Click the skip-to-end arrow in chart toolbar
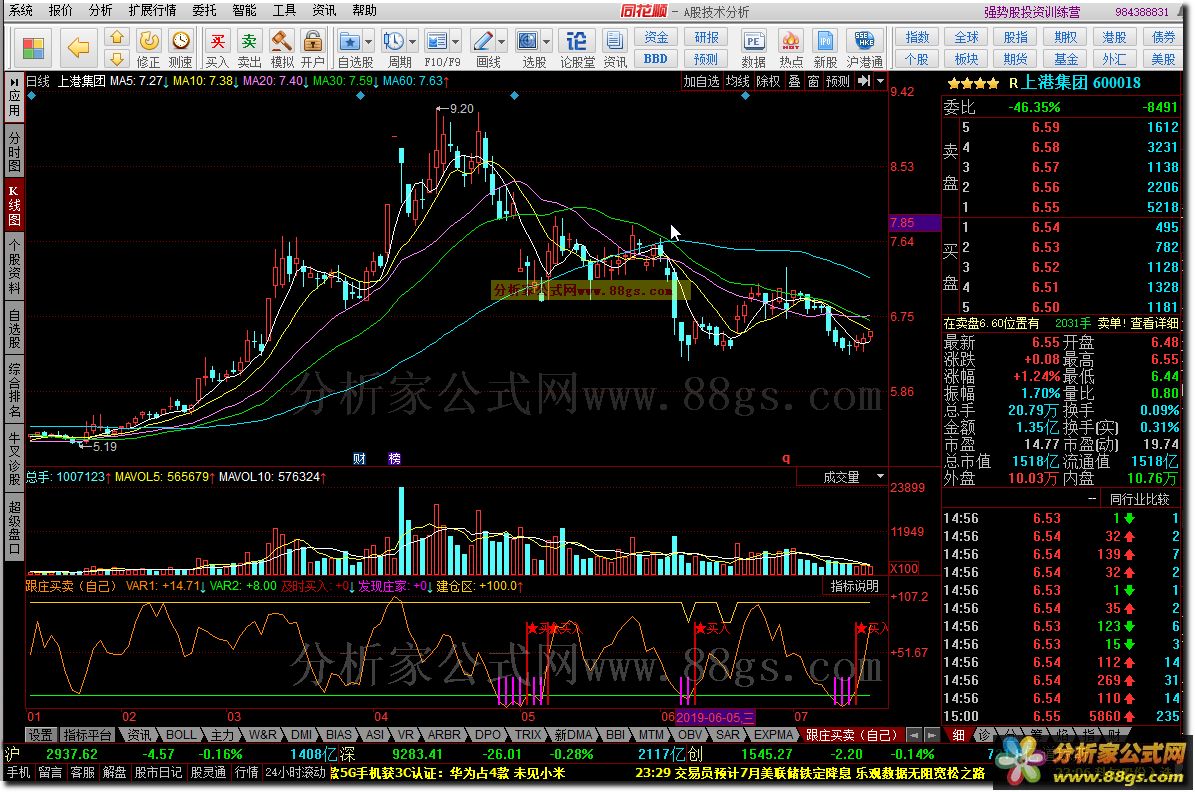The width and height of the screenshot is (1195, 792). [863, 81]
